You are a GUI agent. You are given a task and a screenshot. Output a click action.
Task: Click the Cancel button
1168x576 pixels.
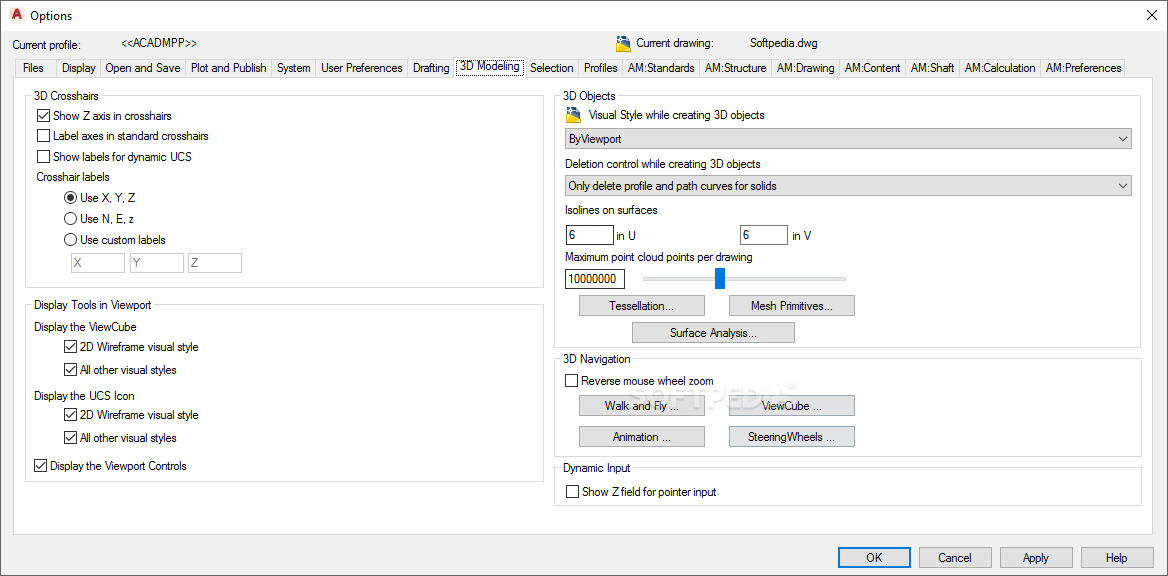pos(955,557)
